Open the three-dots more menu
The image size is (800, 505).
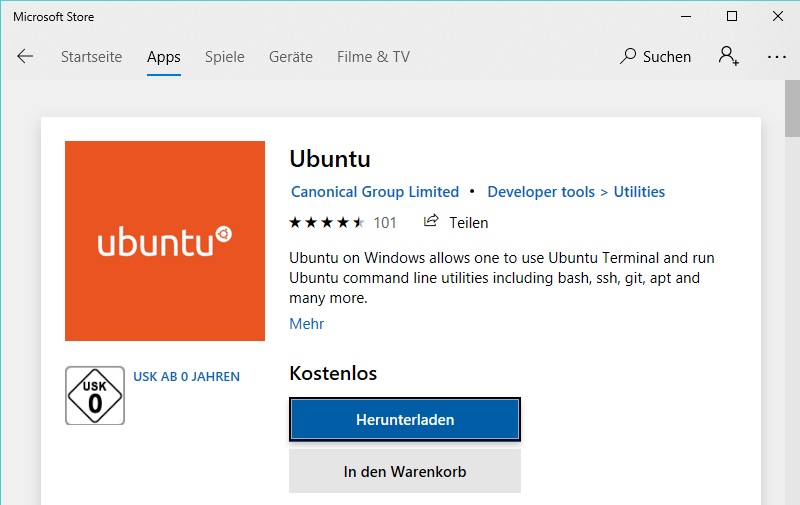click(777, 57)
